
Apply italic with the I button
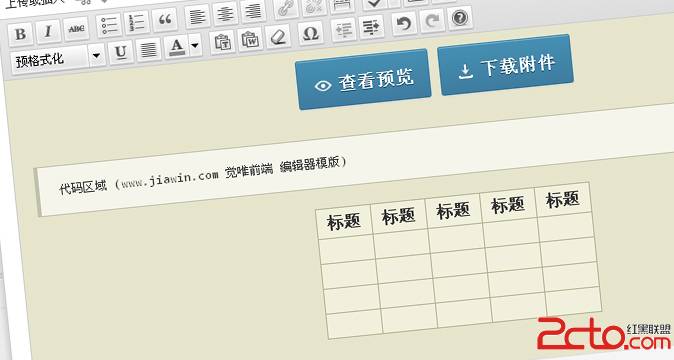(48, 31)
